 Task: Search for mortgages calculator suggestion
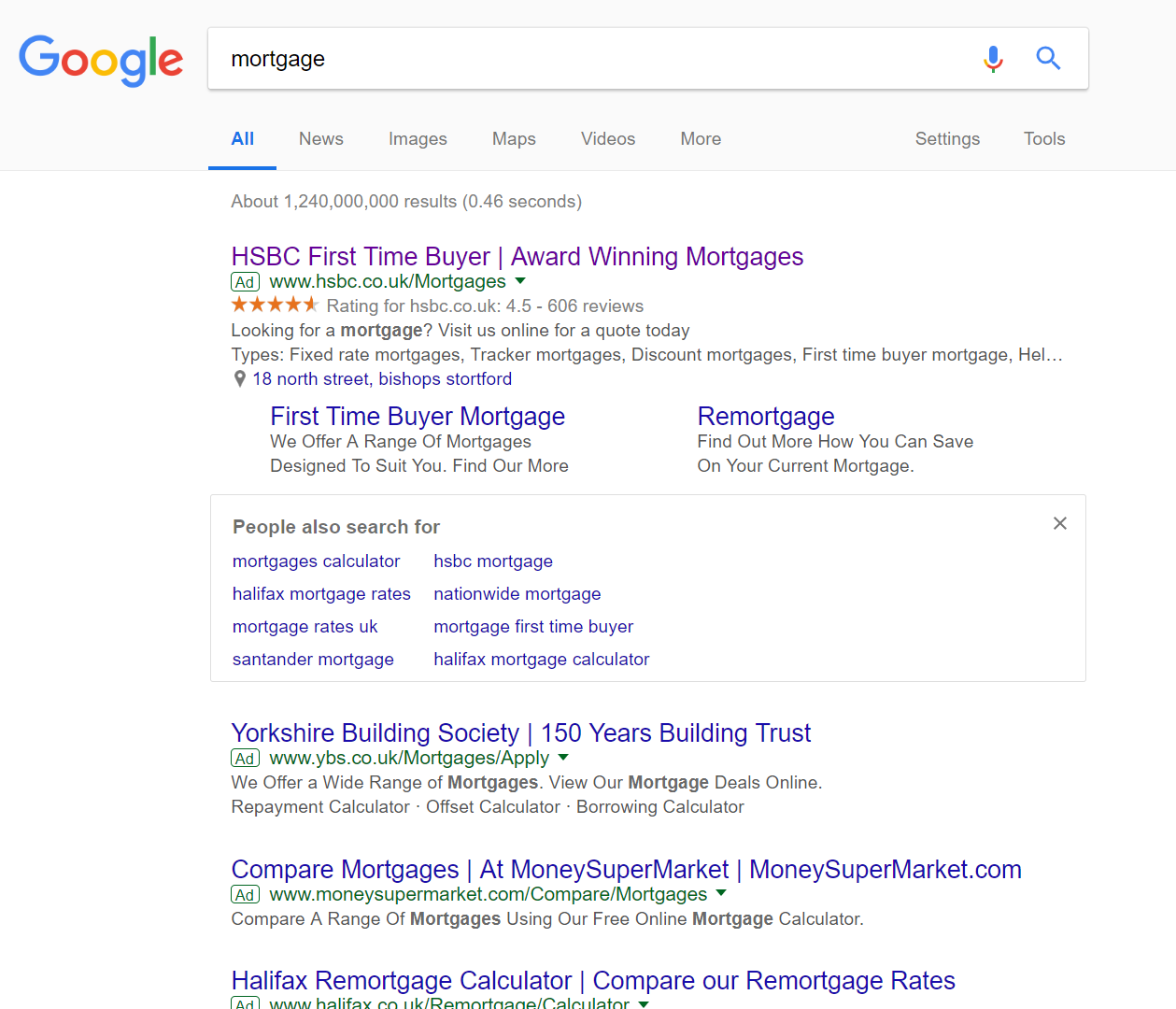tap(317, 561)
